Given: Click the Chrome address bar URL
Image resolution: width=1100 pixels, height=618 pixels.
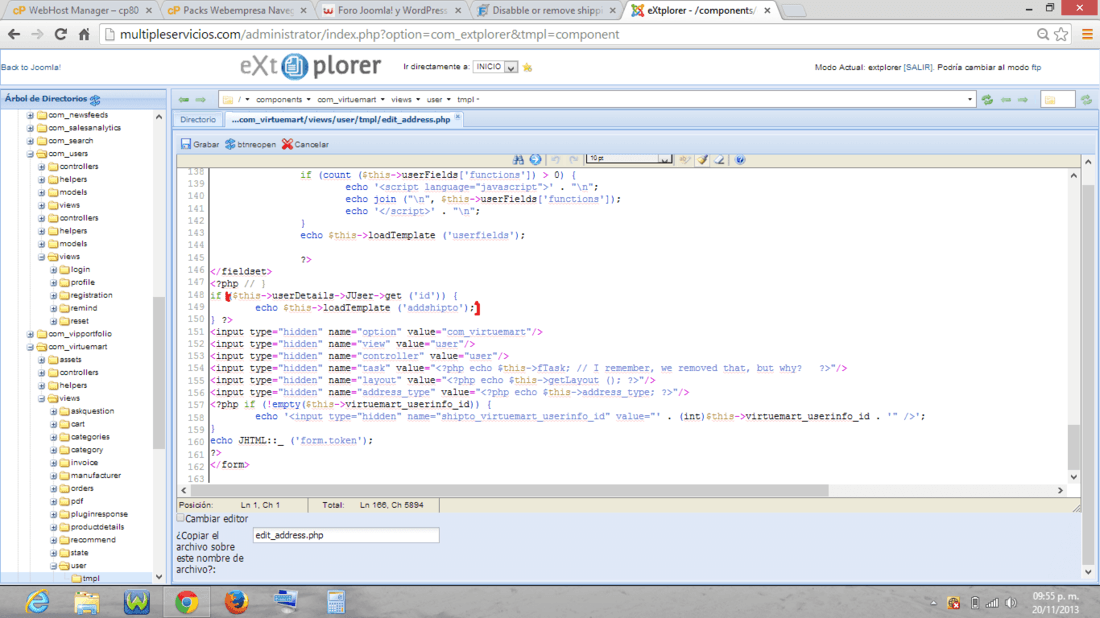Looking at the screenshot, I should (x=369, y=34).
